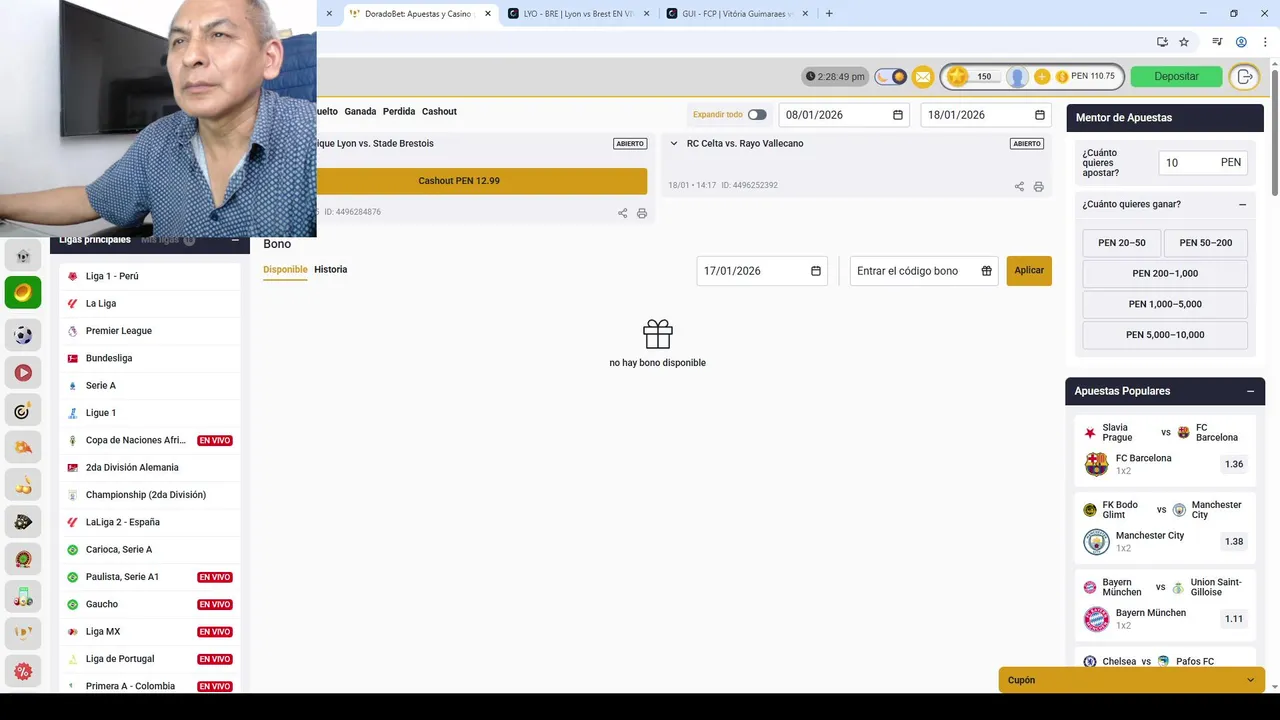Screen dimensions: 1280x720
Task: Share the Lyon vs. Stade Brestois bet
Action: [622, 213]
